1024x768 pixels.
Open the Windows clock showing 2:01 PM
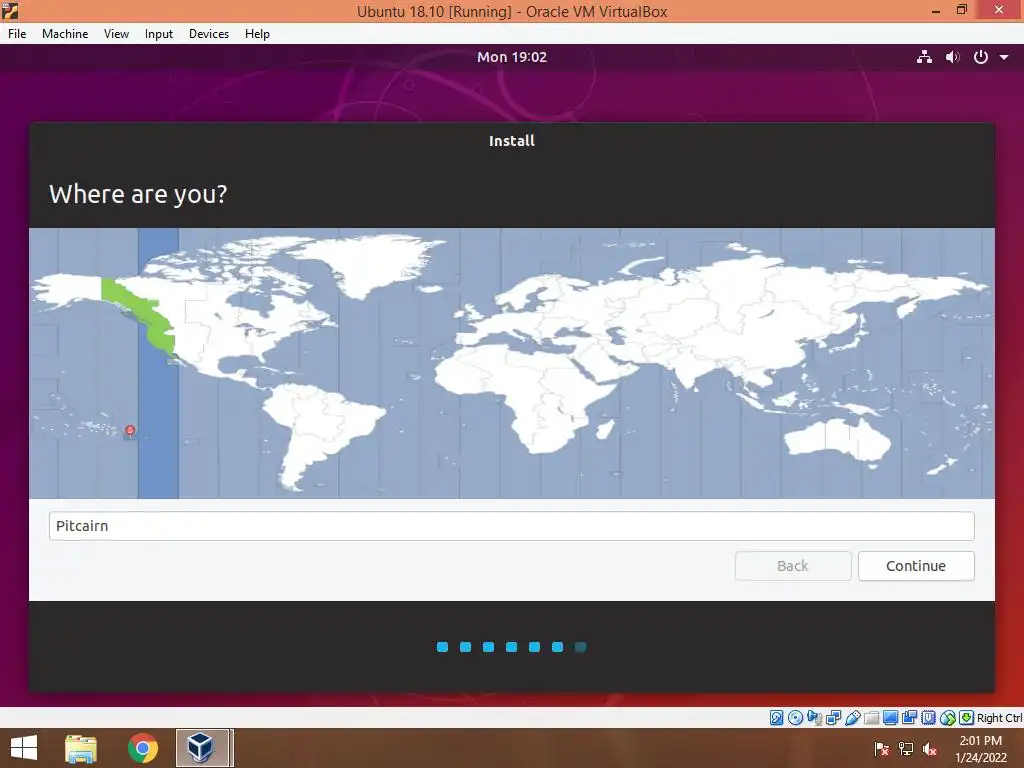coord(981,748)
